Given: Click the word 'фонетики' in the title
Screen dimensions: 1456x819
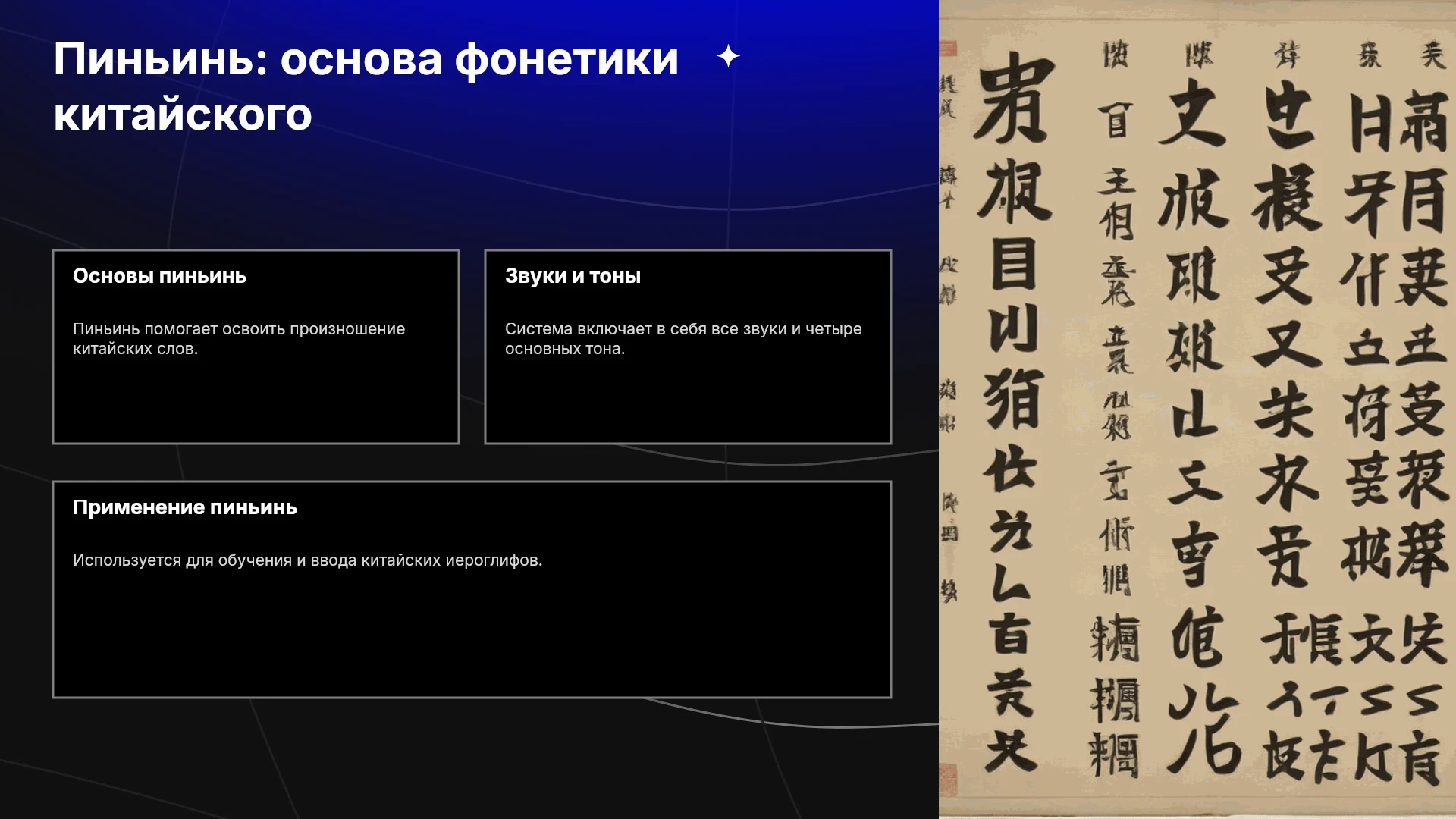Looking at the screenshot, I should pos(566,59).
